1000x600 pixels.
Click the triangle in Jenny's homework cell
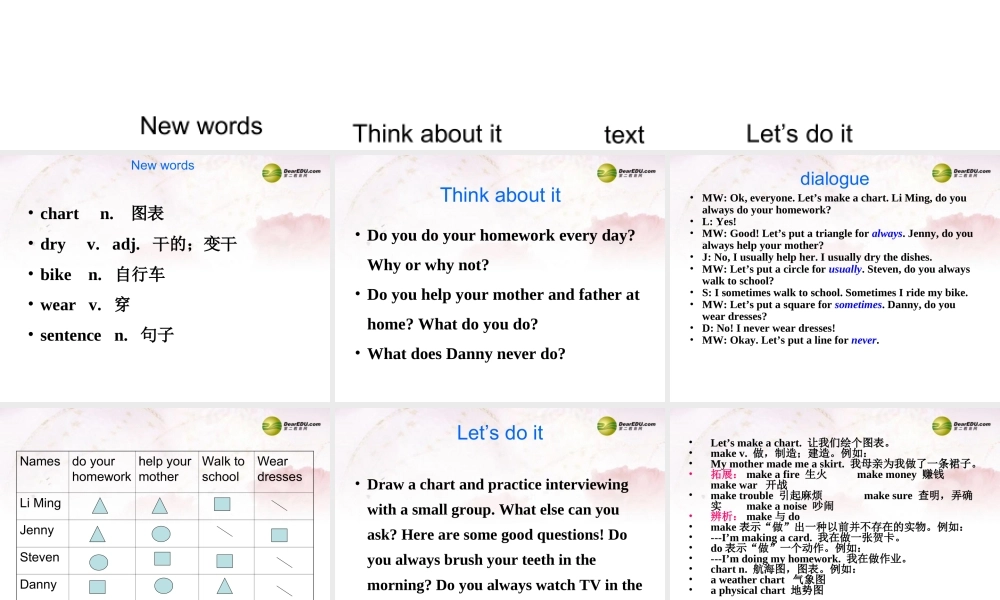tap(97, 534)
